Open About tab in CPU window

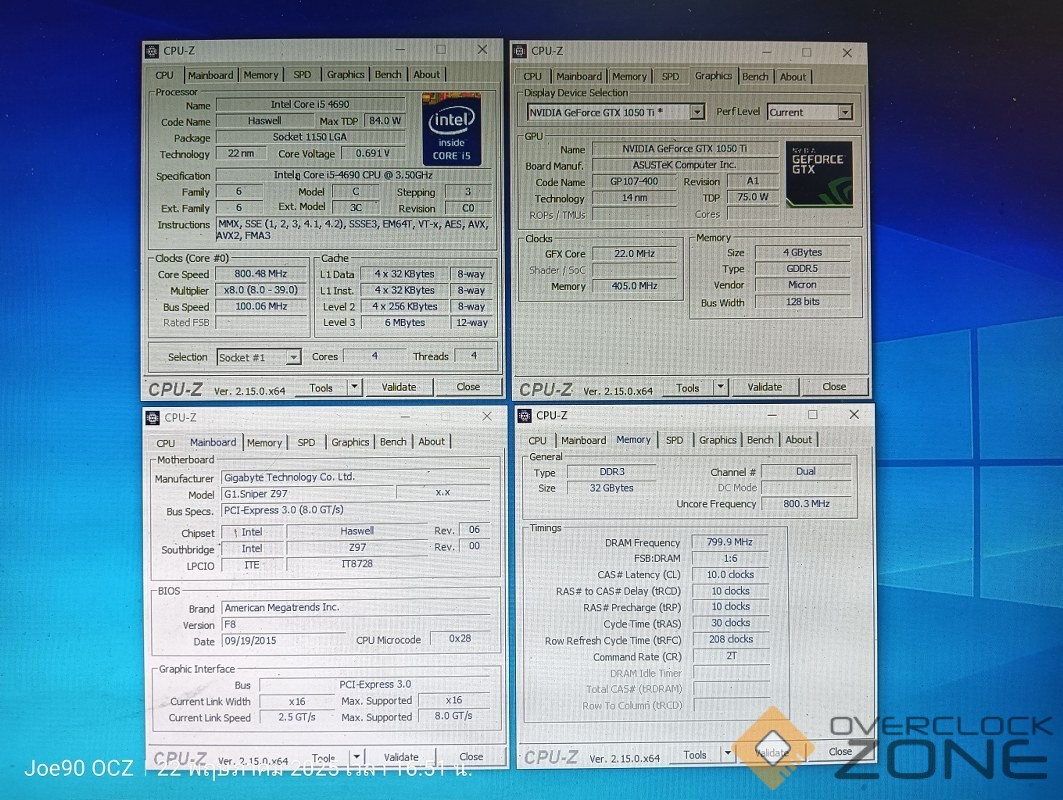tap(427, 75)
